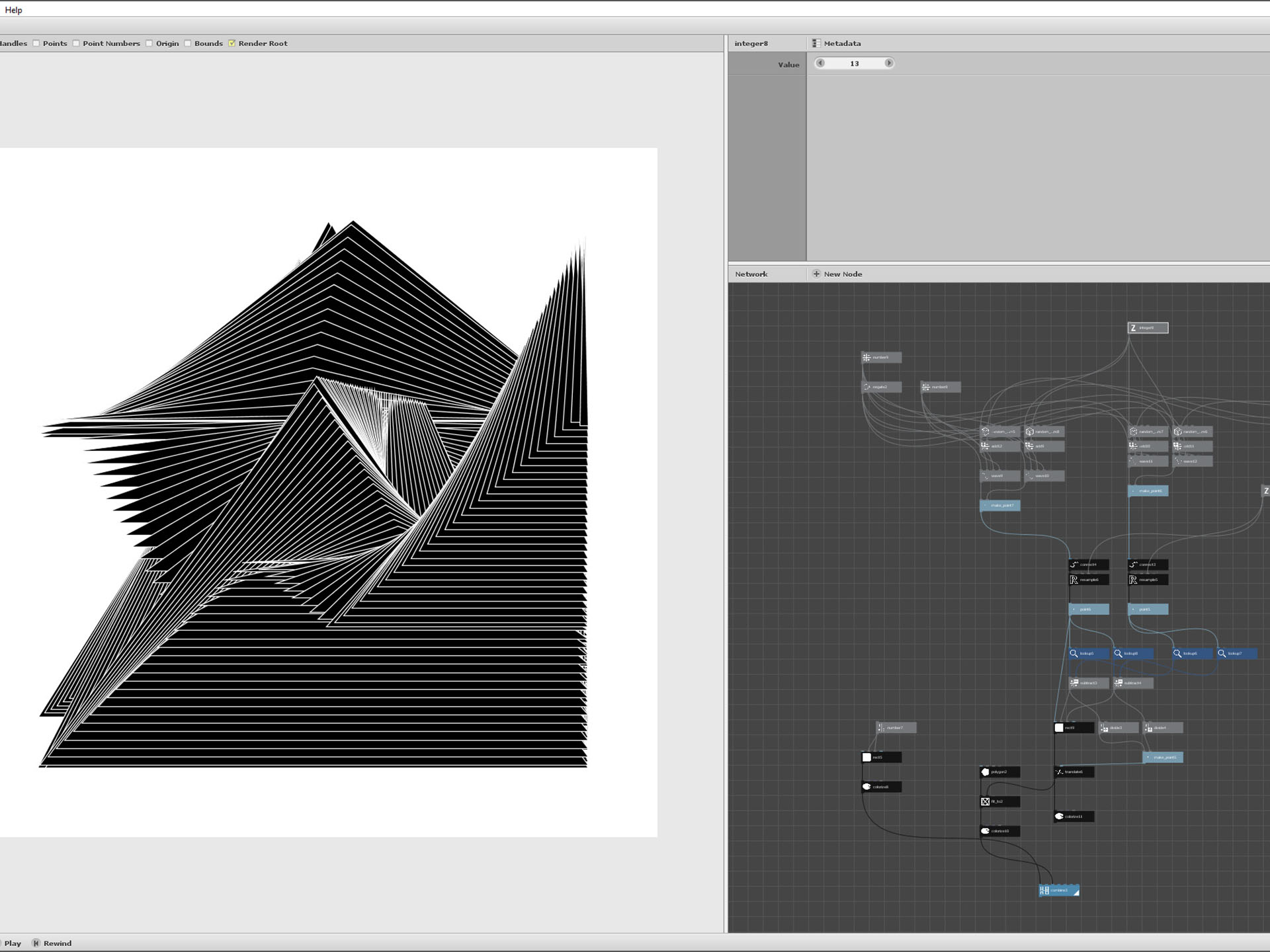
Task: Click the New Node button
Action: pyautogui.click(x=837, y=274)
